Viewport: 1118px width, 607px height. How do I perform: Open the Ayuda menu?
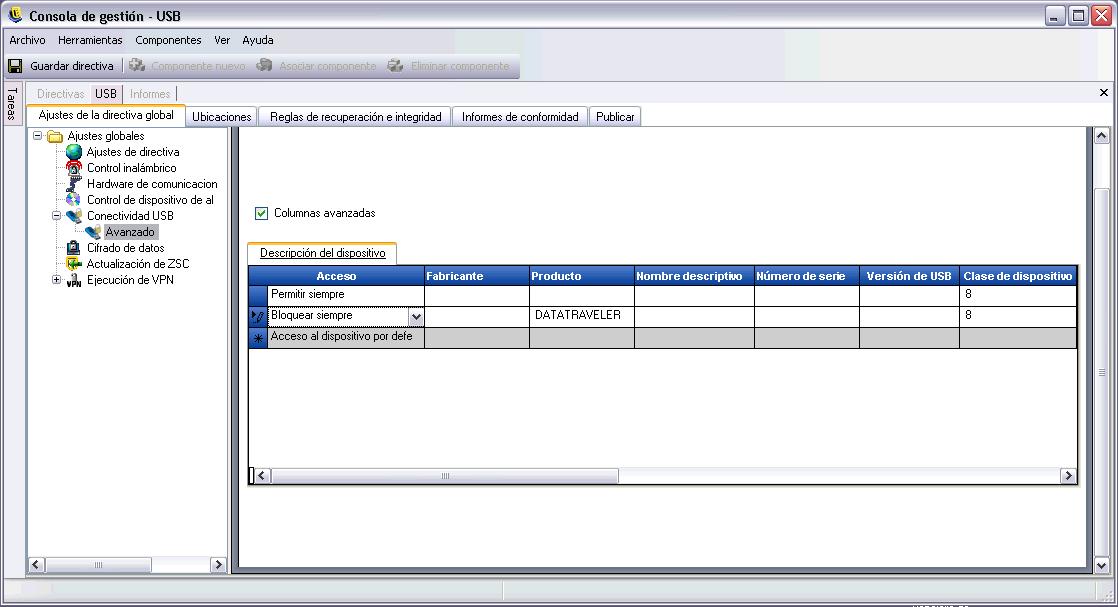(258, 40)
